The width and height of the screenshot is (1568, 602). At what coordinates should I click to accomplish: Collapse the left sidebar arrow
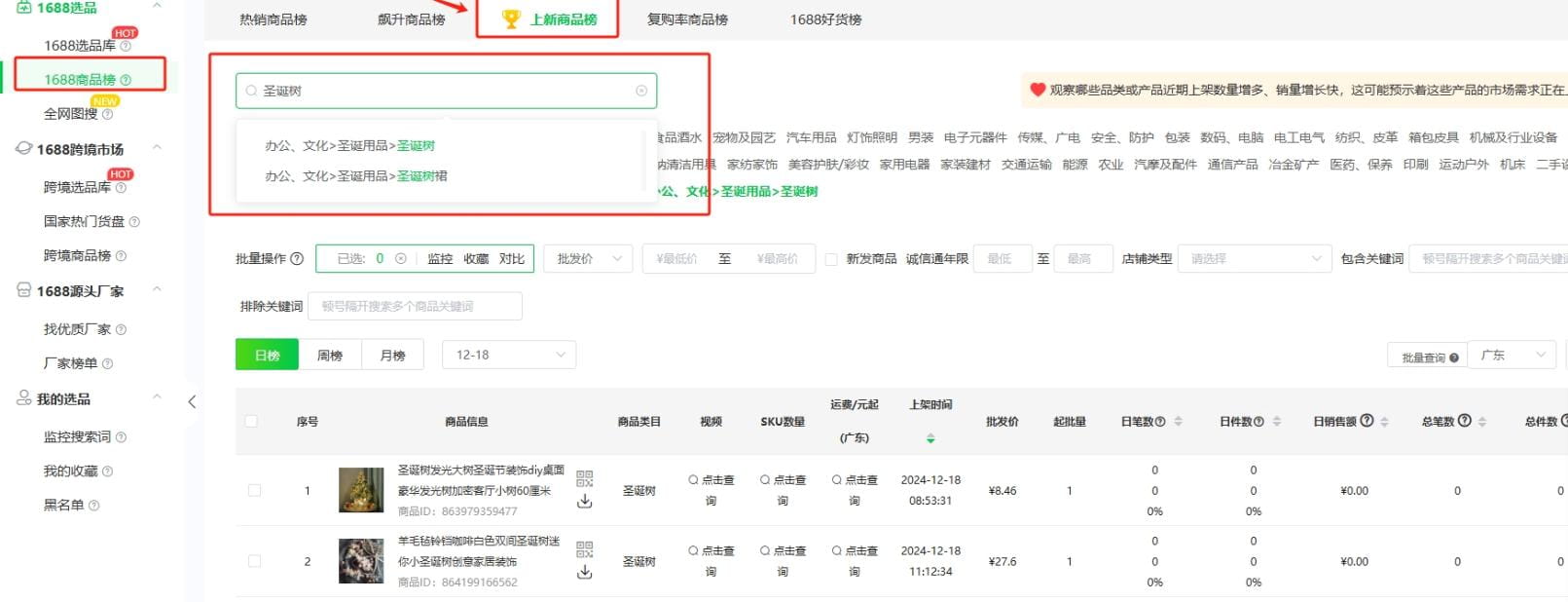pyautogui.click(x=192, y=401)
